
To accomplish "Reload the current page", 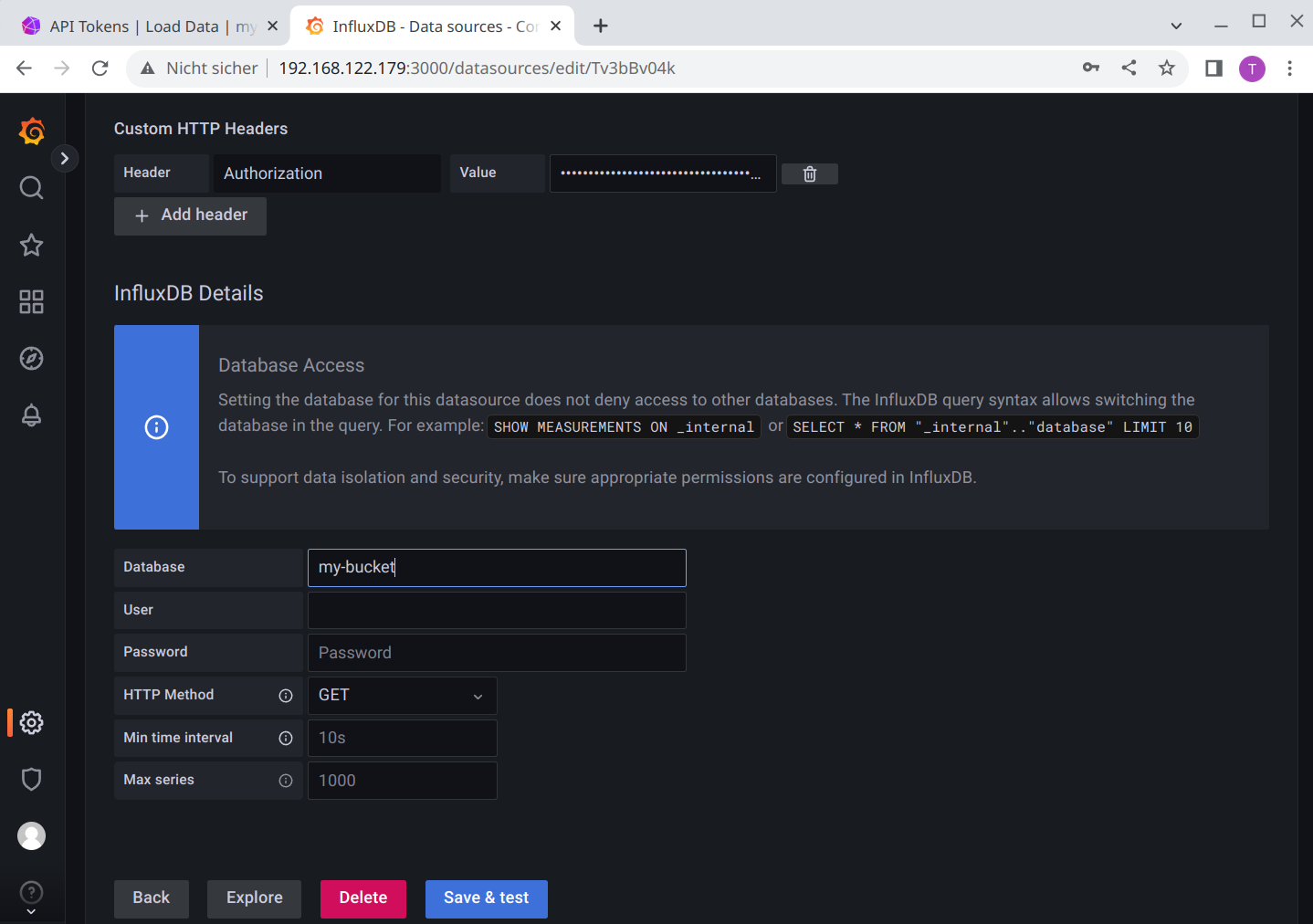I will click(x=100, y=68).
